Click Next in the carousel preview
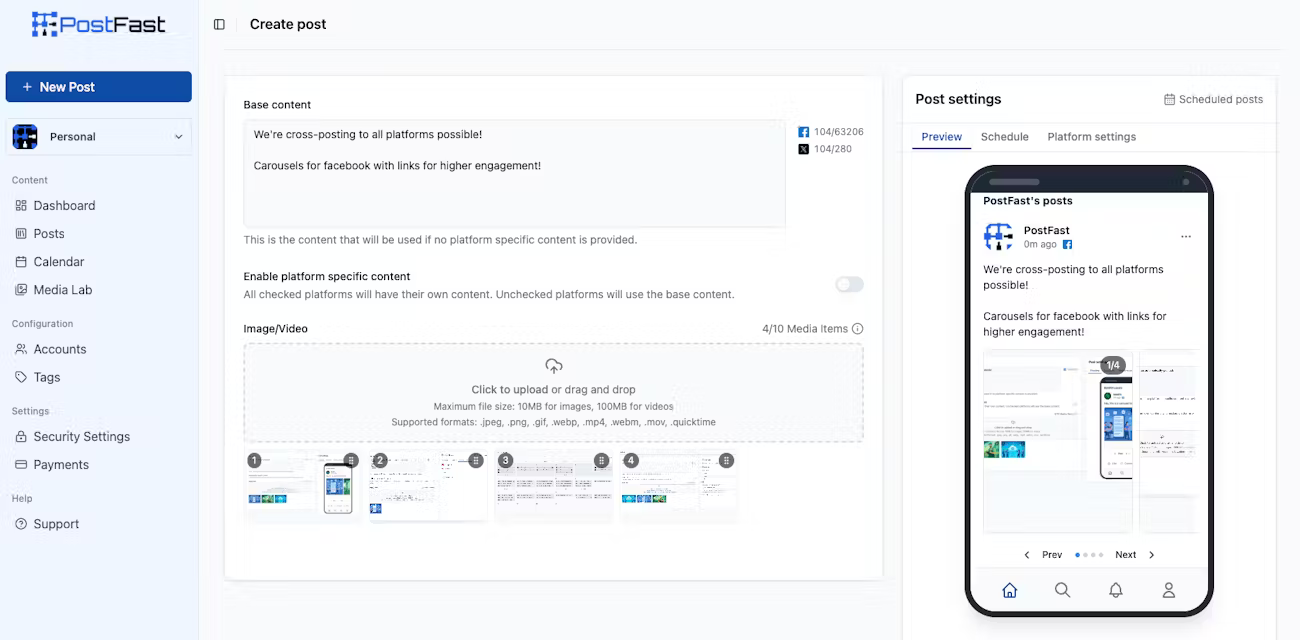The height and width of the screenshot is (640, 1300). pos(1125,554)
